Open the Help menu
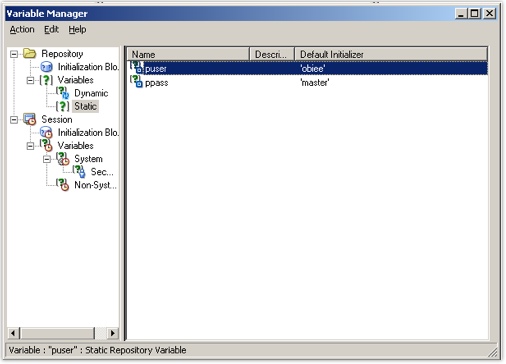The height and width of the screenshot is (364, 506). pyautogui.click(x=77, y=30)
